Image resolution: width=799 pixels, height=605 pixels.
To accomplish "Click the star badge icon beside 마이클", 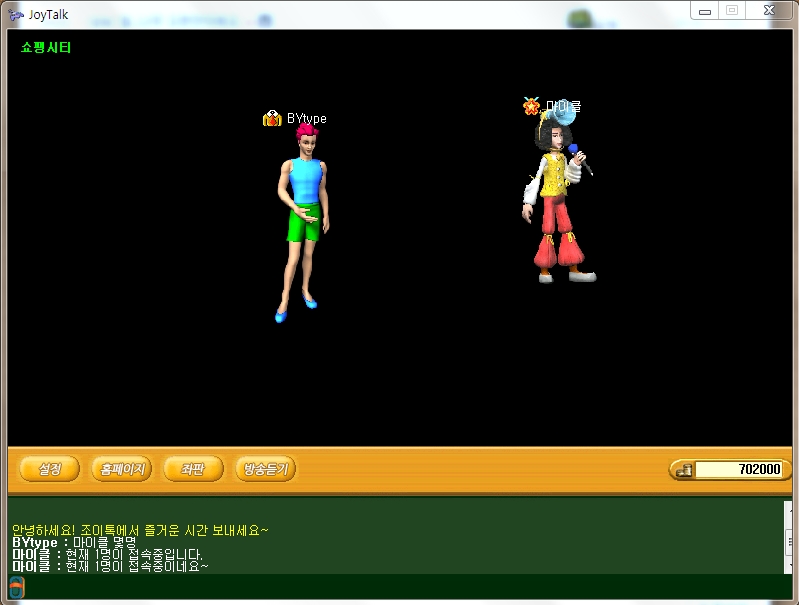I will click(532, 106).
